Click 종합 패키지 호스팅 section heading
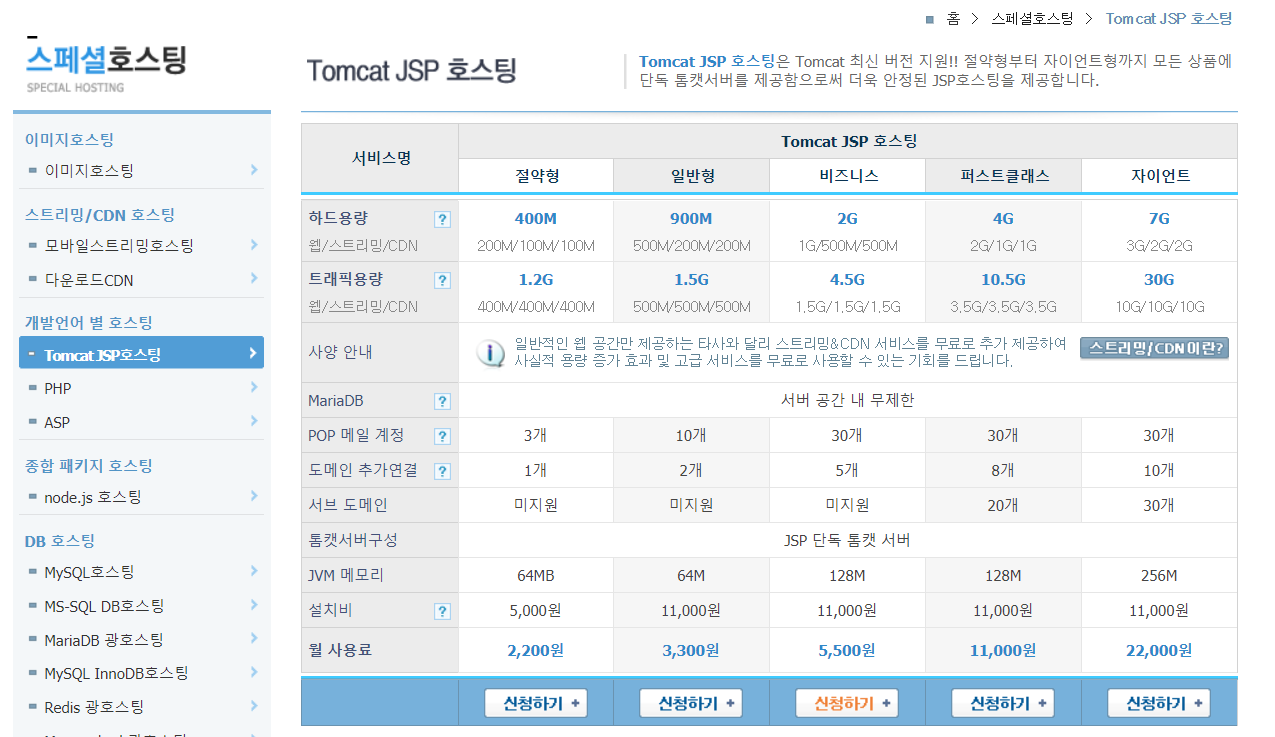Viewport: 1275px width, 737px height. 89,466
